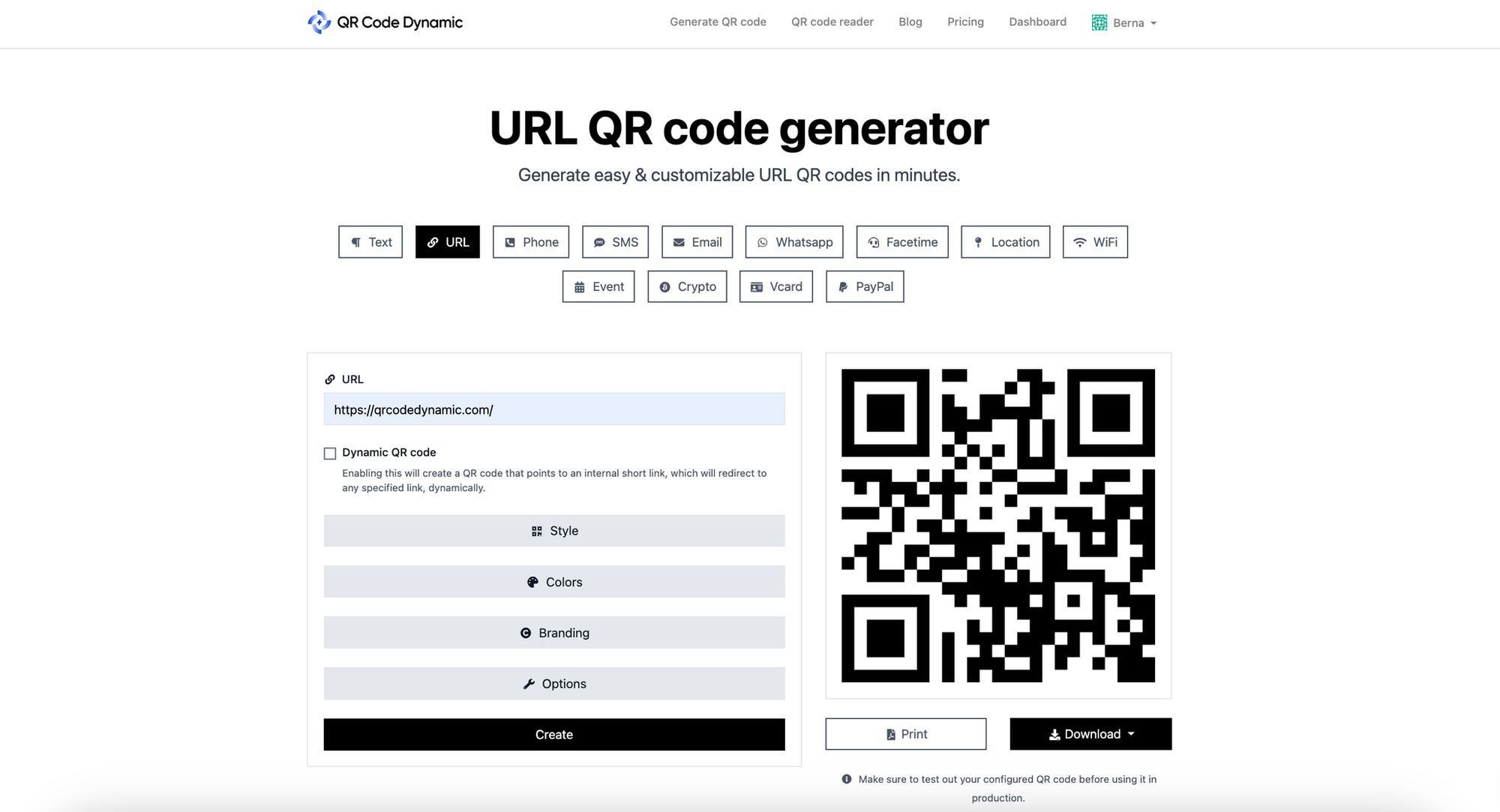
Task: Expand the Style section
Action: click(x=554, y=531)
